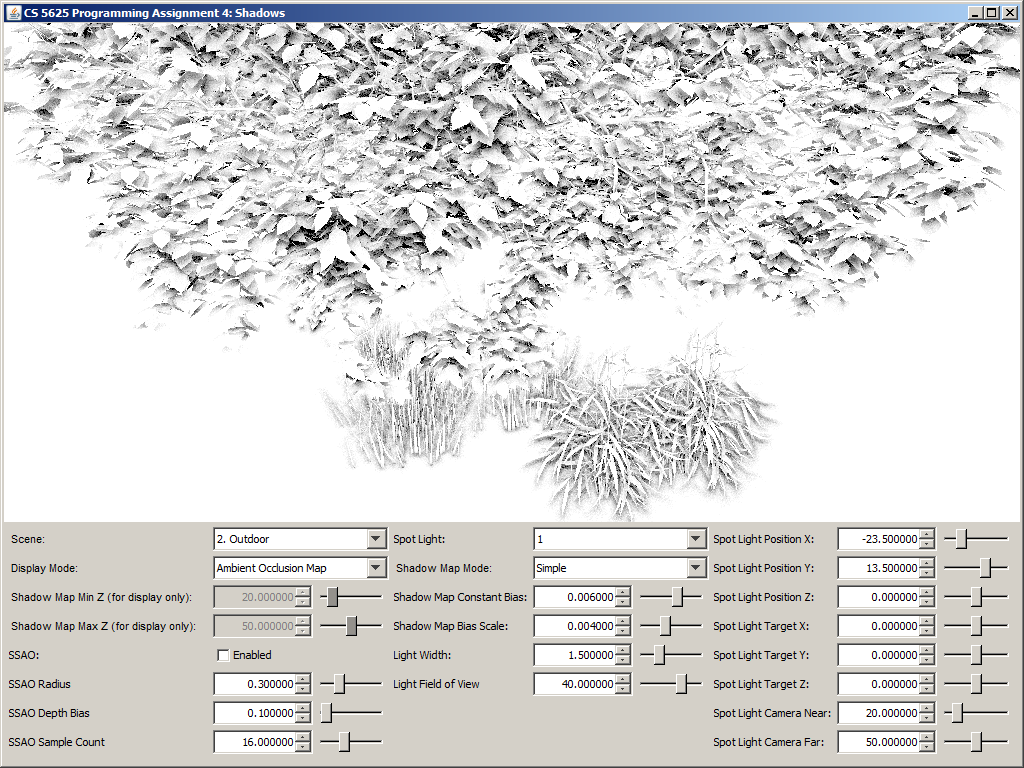The height and width of the screenshot is (768, 1024).
Task: Click the Light Field of View slider
Action: tap(670, 684)
